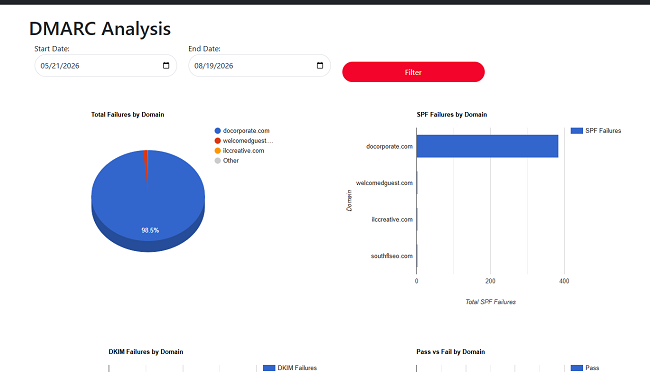Click the DKIM Failures legend color box

269,368
